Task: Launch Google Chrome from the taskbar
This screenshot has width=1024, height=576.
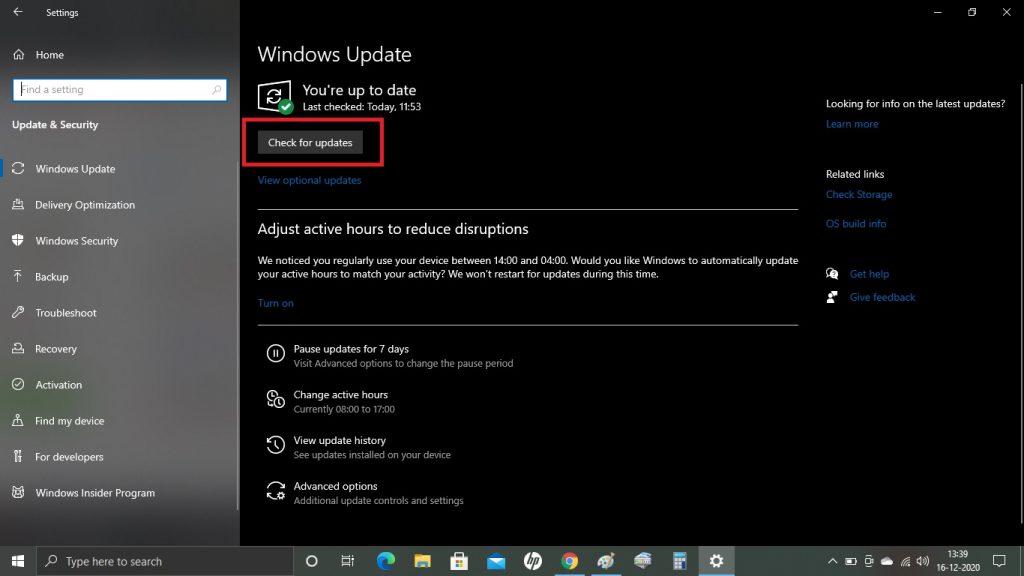Action: [569, 561]
